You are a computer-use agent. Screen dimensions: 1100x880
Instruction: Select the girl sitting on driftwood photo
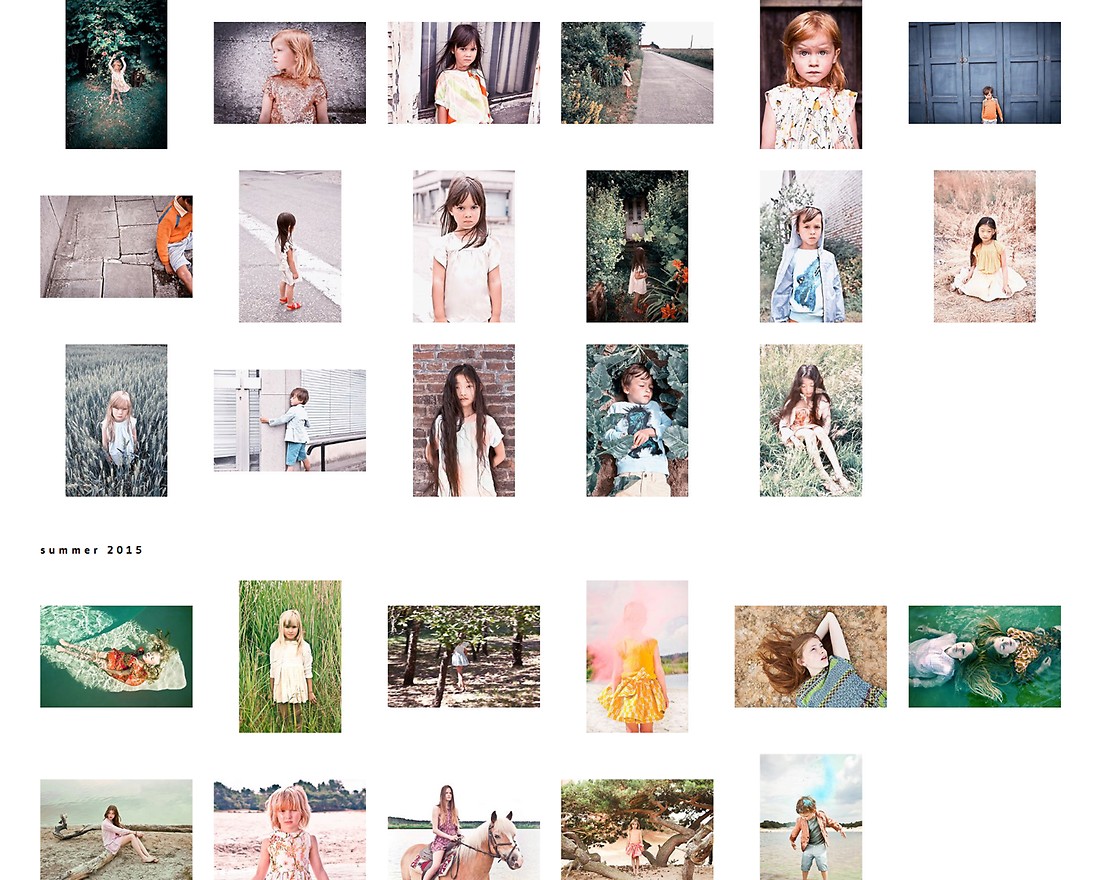coord(116,829)
